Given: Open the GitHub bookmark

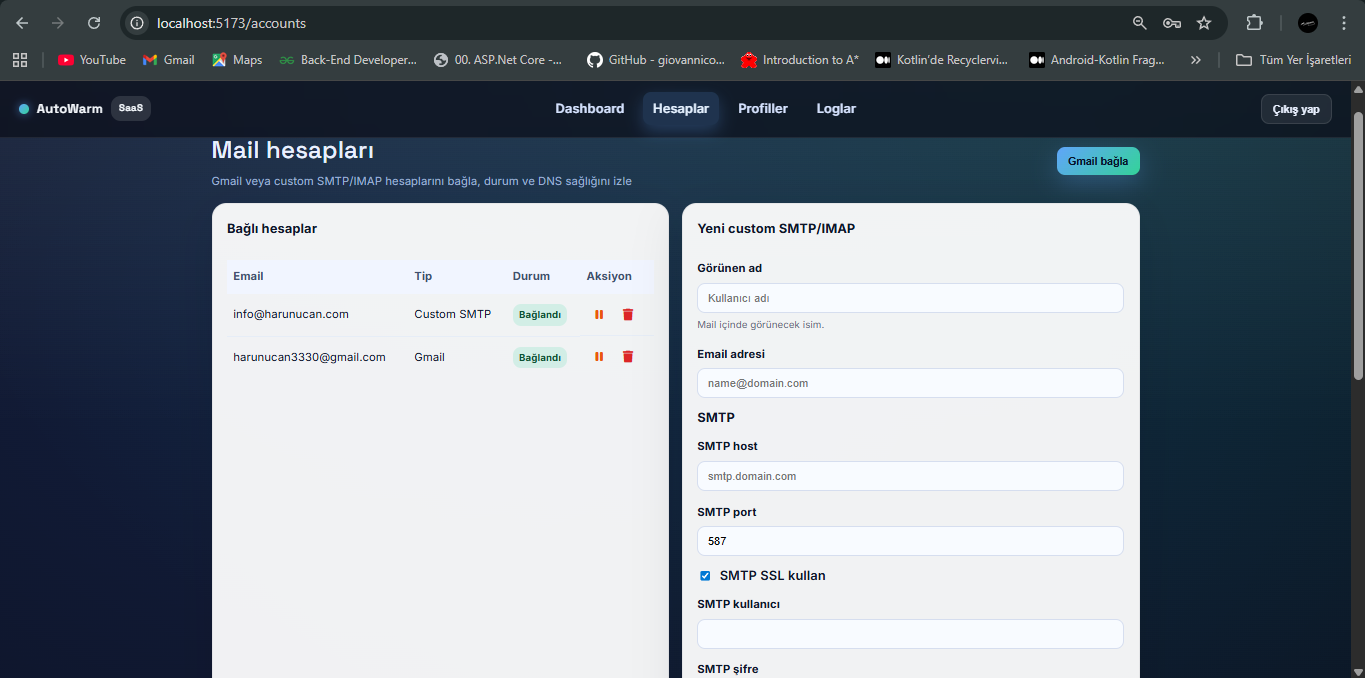Looking at the screenshot, I should [656, 60].
